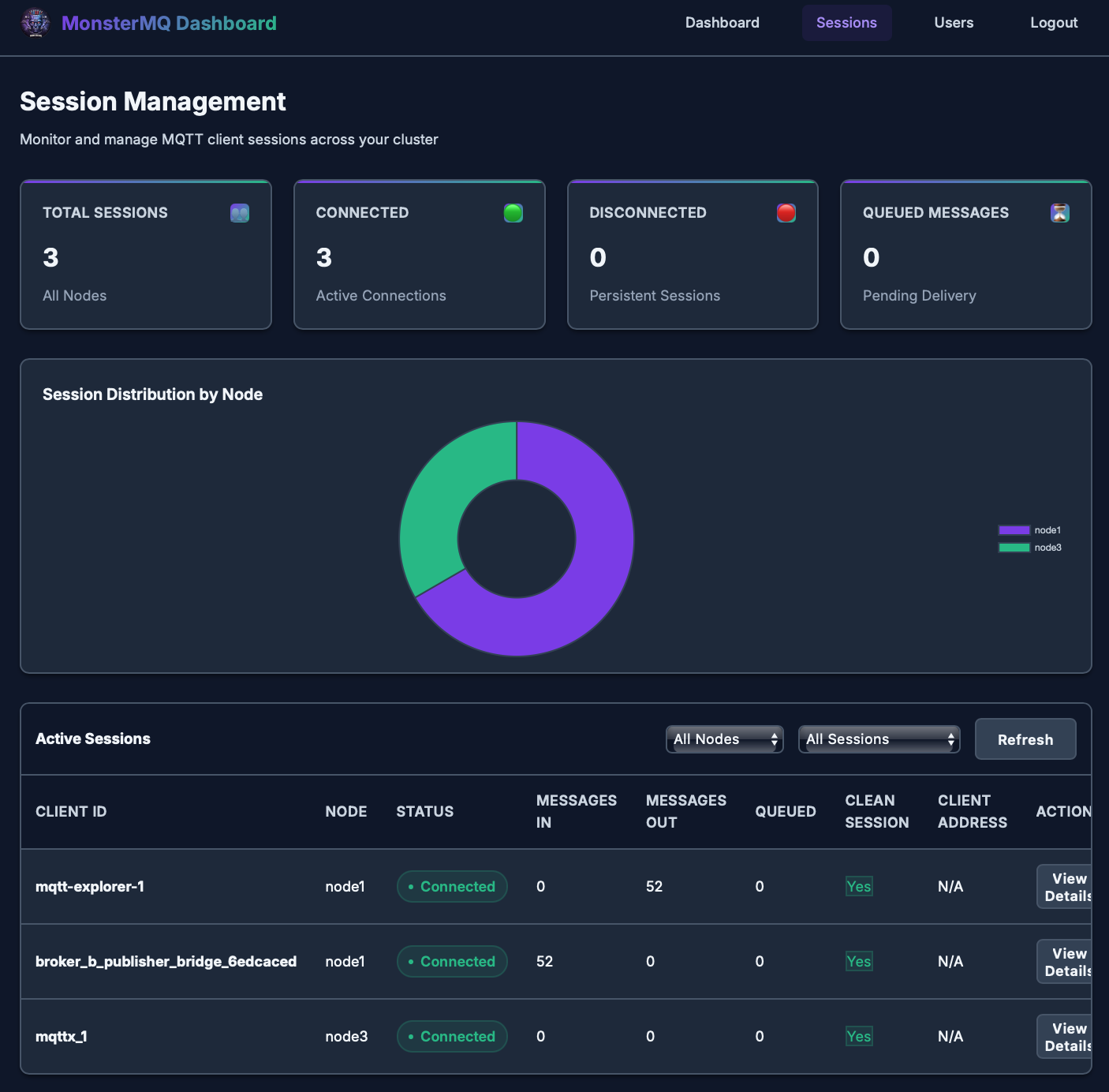Click clean session Yes for mqttx_1
The height and width of the screenshot is (1092, 1109).
coord(858,1037)
